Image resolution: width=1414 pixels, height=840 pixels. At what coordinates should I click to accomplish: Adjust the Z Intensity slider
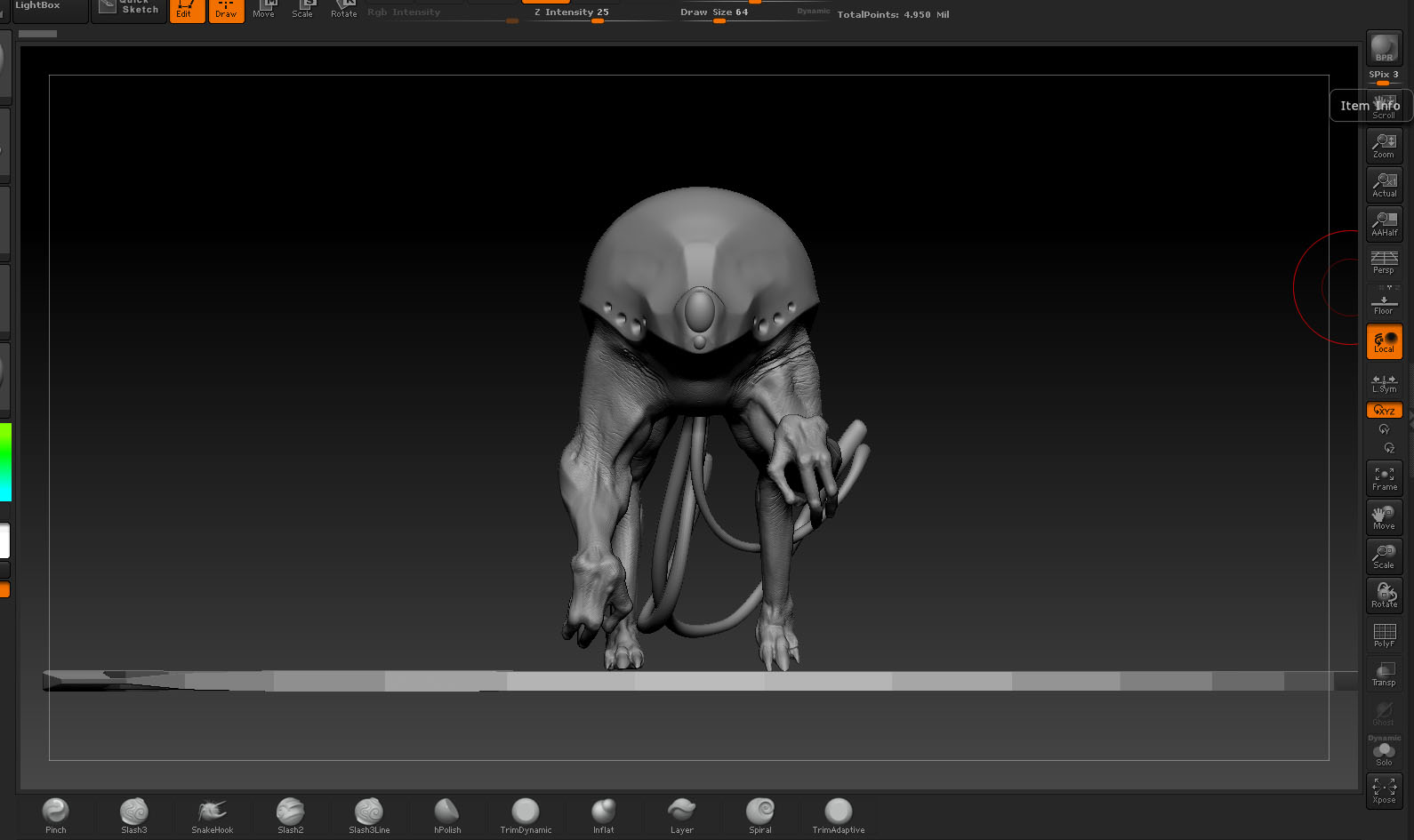[x=598, y=14]
